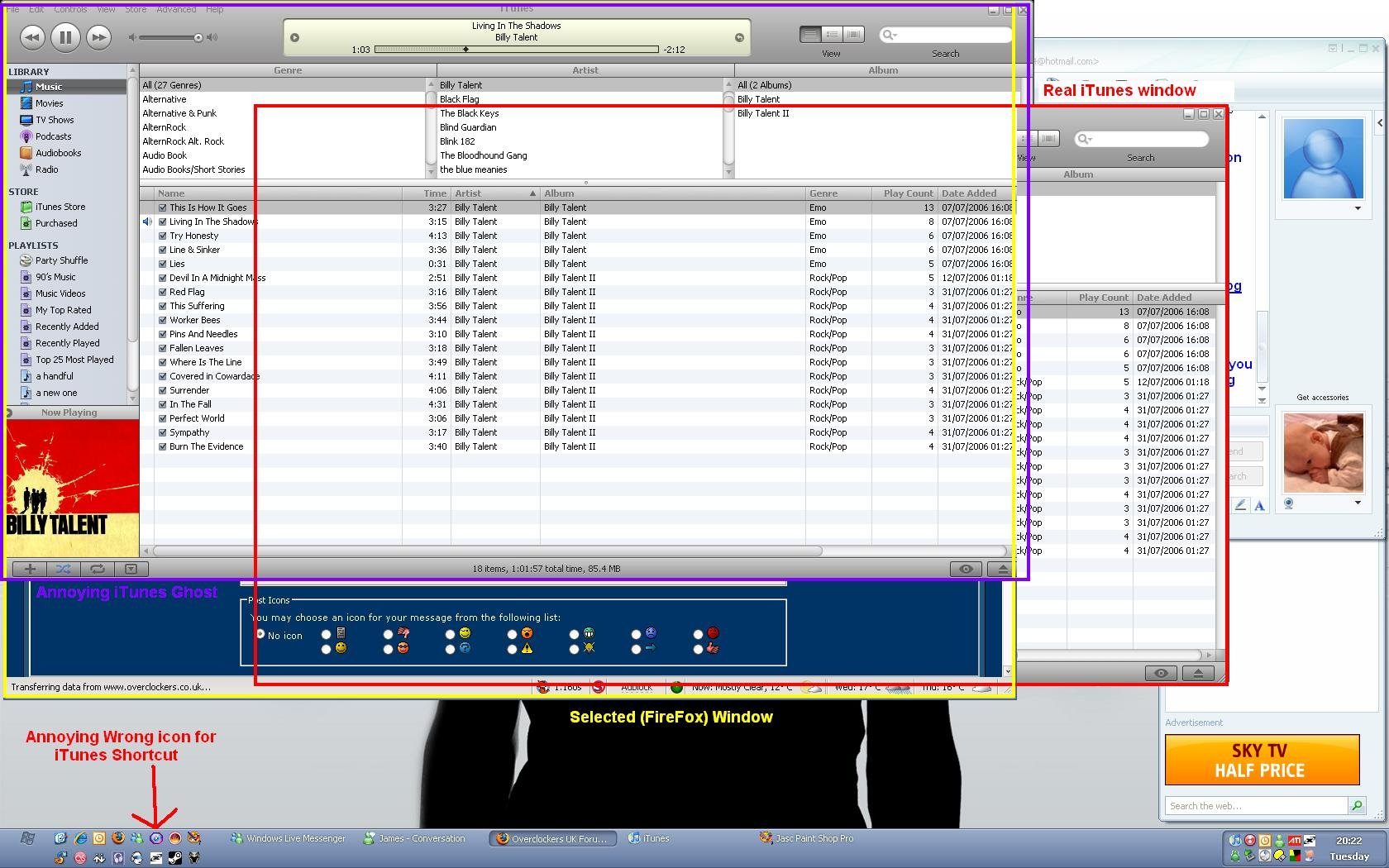
Task: Click the Search the web field in Messenger
Action: click(x=1256, y=805)
